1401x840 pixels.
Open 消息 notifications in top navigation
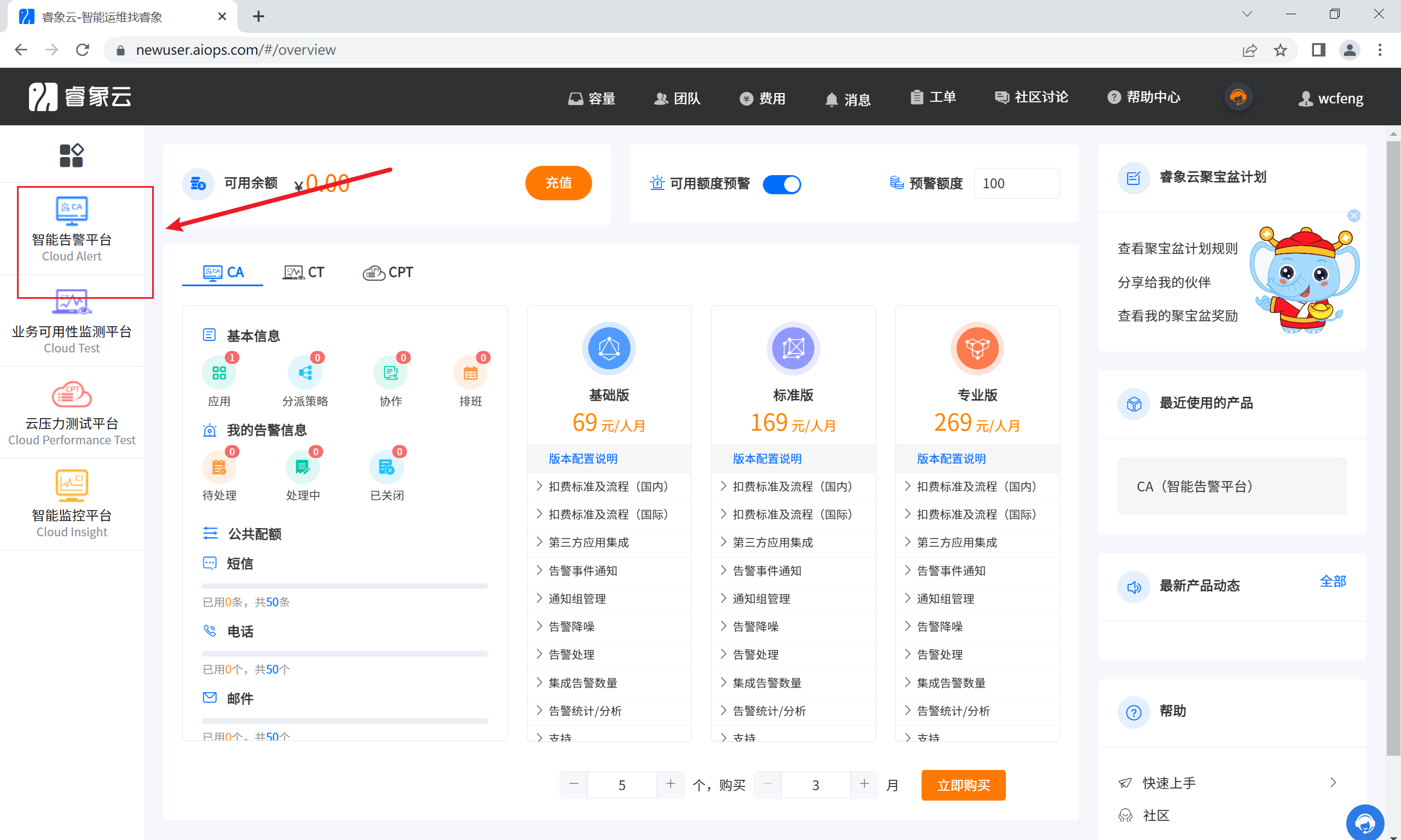(847, 100)
